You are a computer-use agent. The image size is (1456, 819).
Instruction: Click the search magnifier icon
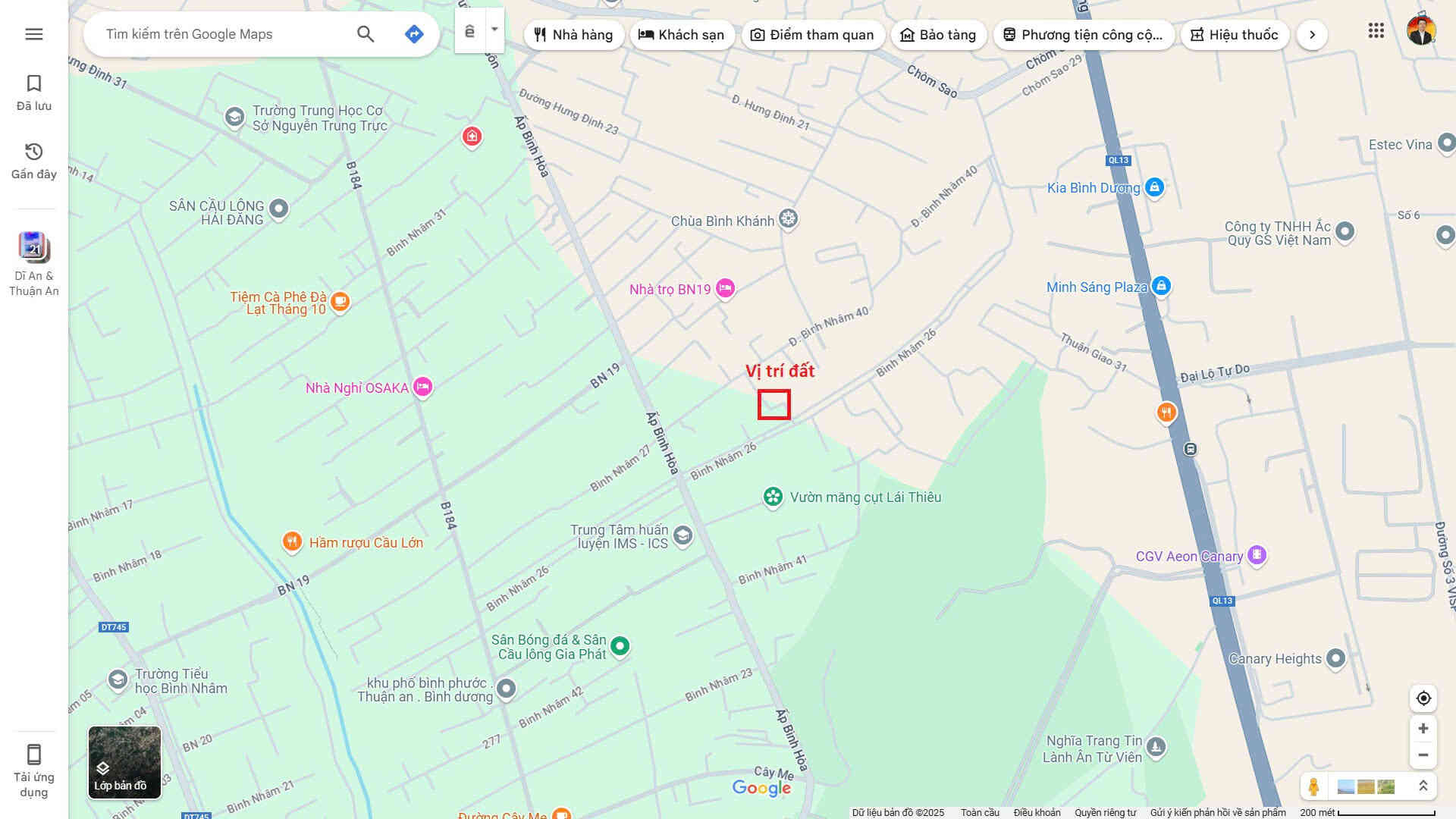click(x=366, y=34)
